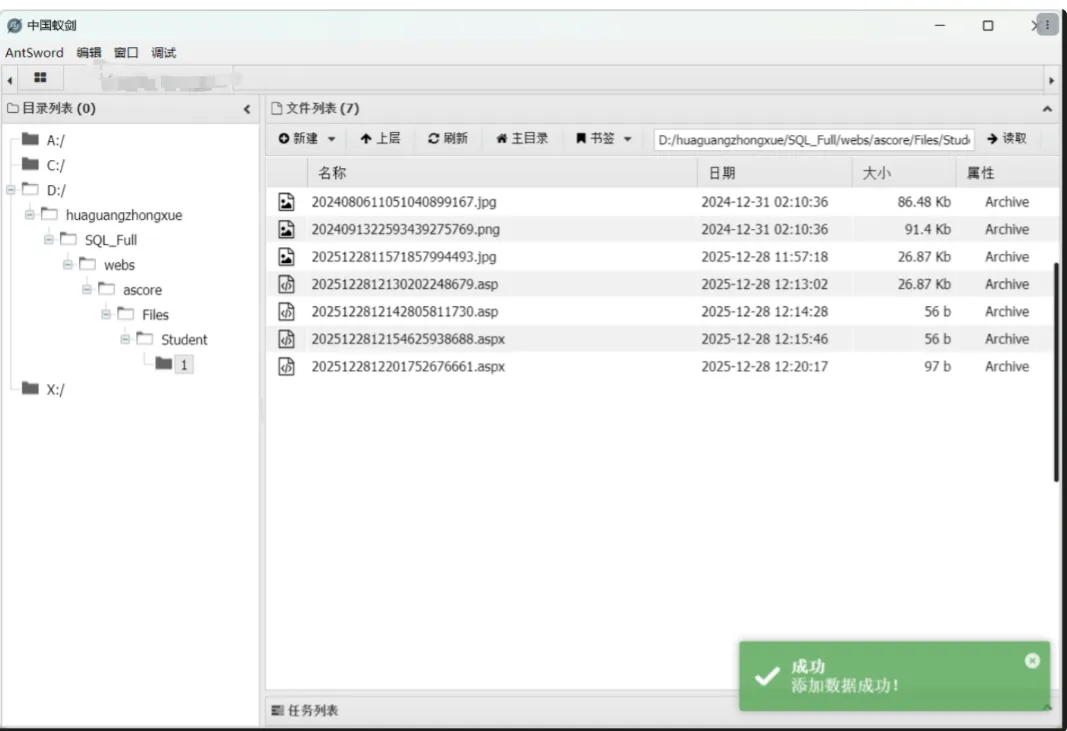1067x731 pixels.
Task: Click the script icon beside 2025122812142805811730.asp
Action: (285, 311)
